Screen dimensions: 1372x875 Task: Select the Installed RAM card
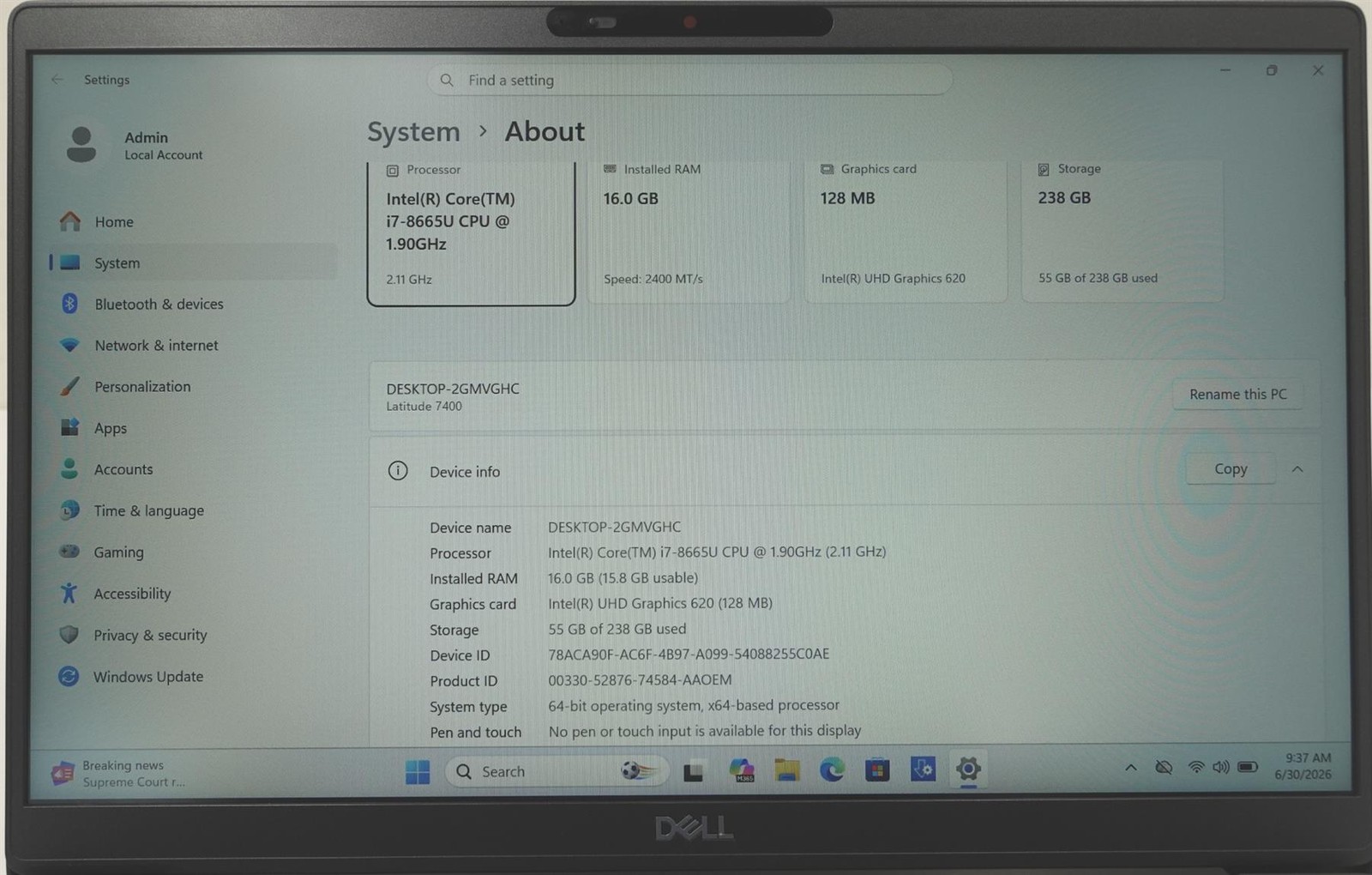tap(689, 231)
